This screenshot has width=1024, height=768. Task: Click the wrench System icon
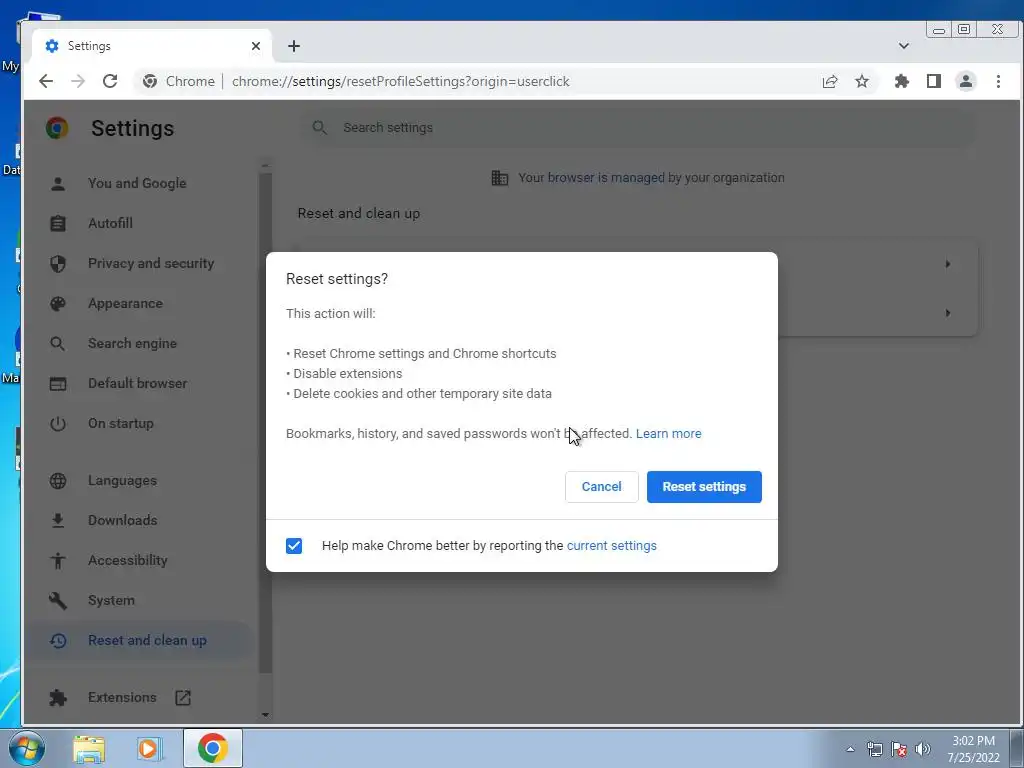point(57,600)
